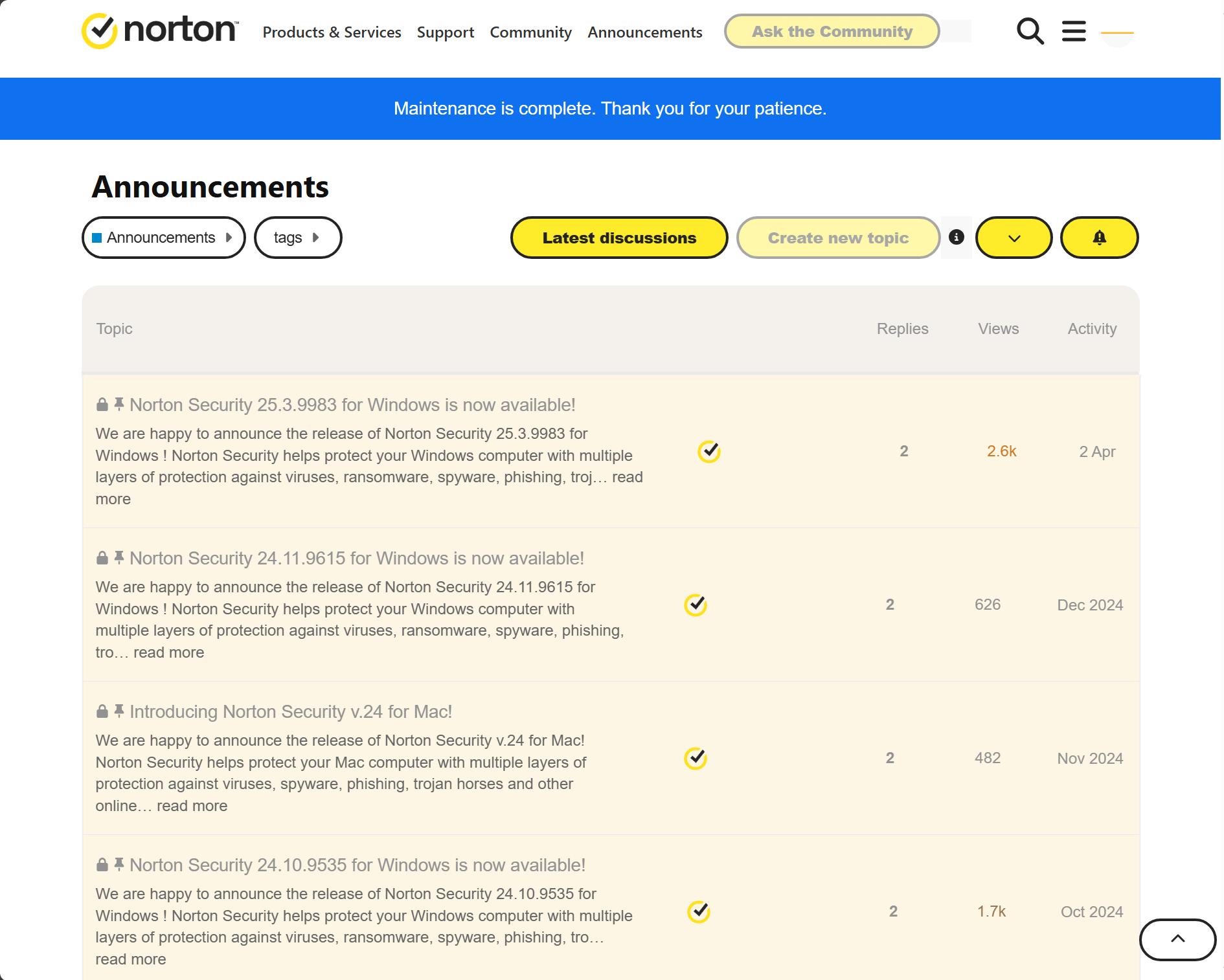This screenshot has height=980, width=1224.
Task: Click the maintenance complete banner text
Action: pyautogui.click(x=610, y=109)
